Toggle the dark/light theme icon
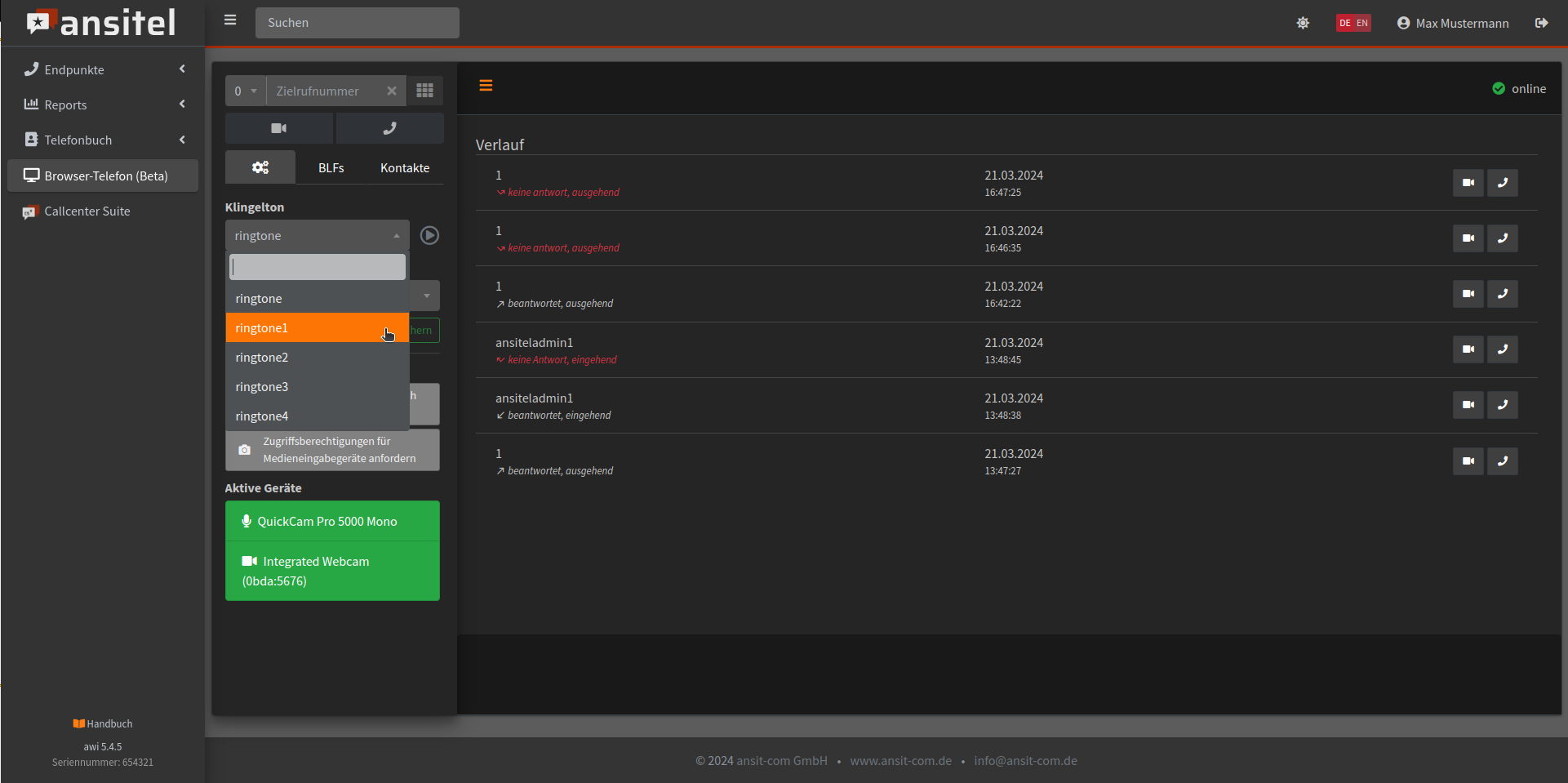 [1303, 23]
